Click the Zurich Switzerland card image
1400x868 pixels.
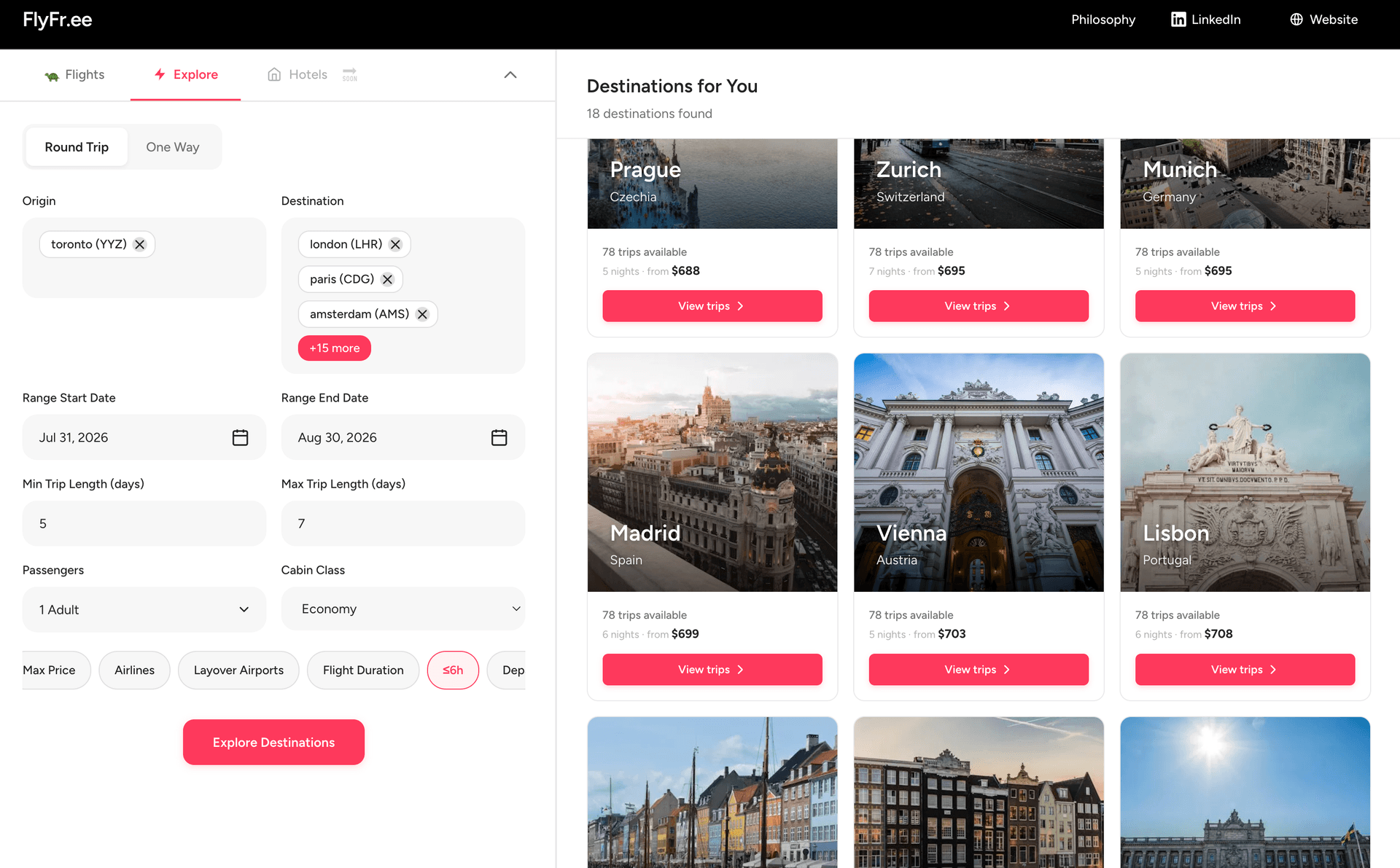pos(979,184)
